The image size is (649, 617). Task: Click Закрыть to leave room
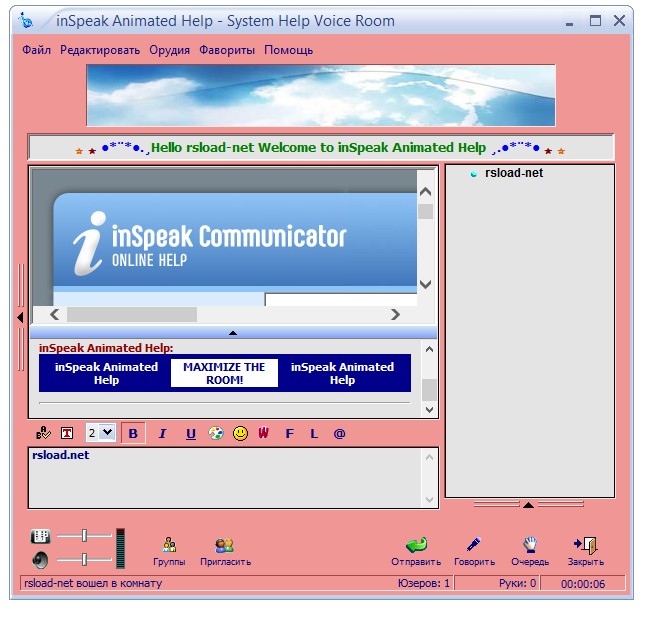(x=586, y=552)
